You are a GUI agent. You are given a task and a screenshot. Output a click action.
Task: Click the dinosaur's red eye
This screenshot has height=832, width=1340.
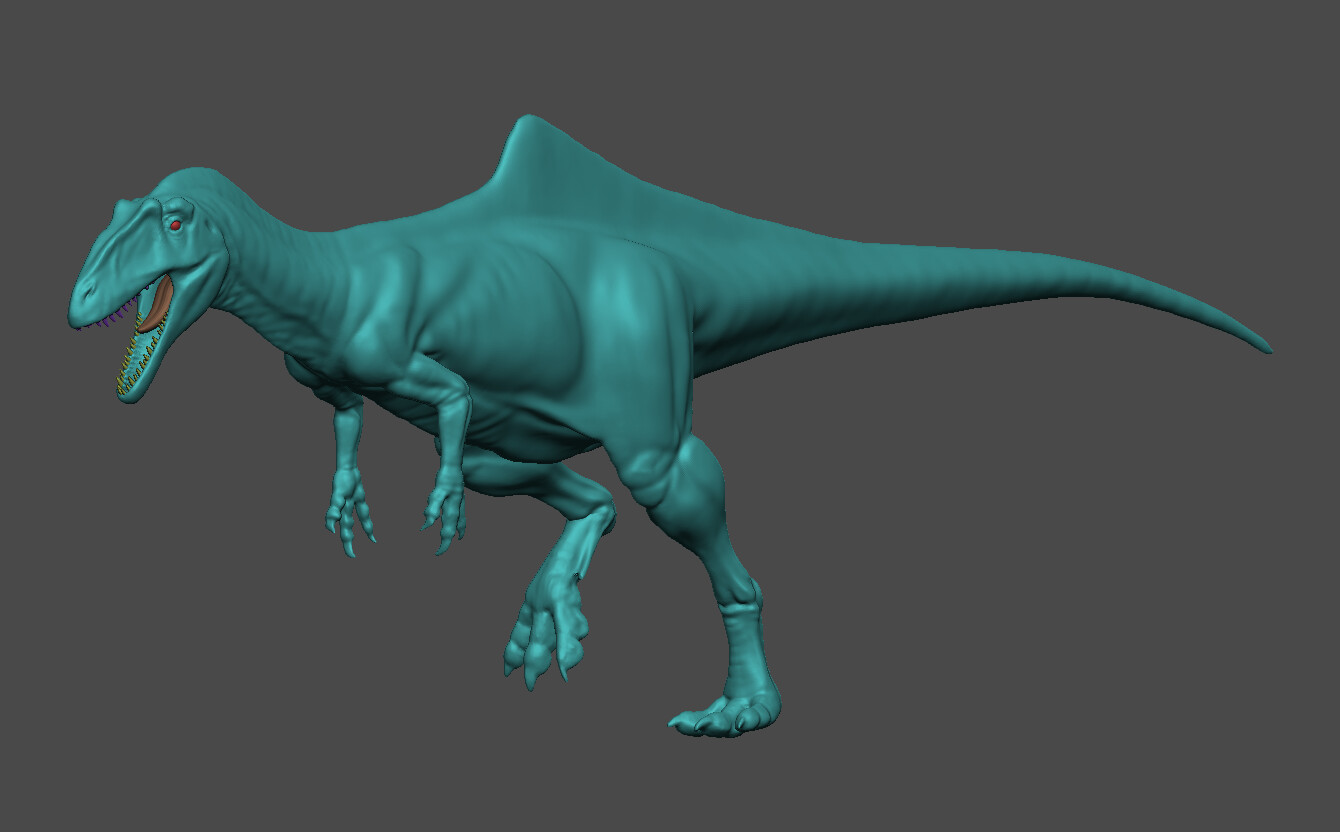click(175, 225)
